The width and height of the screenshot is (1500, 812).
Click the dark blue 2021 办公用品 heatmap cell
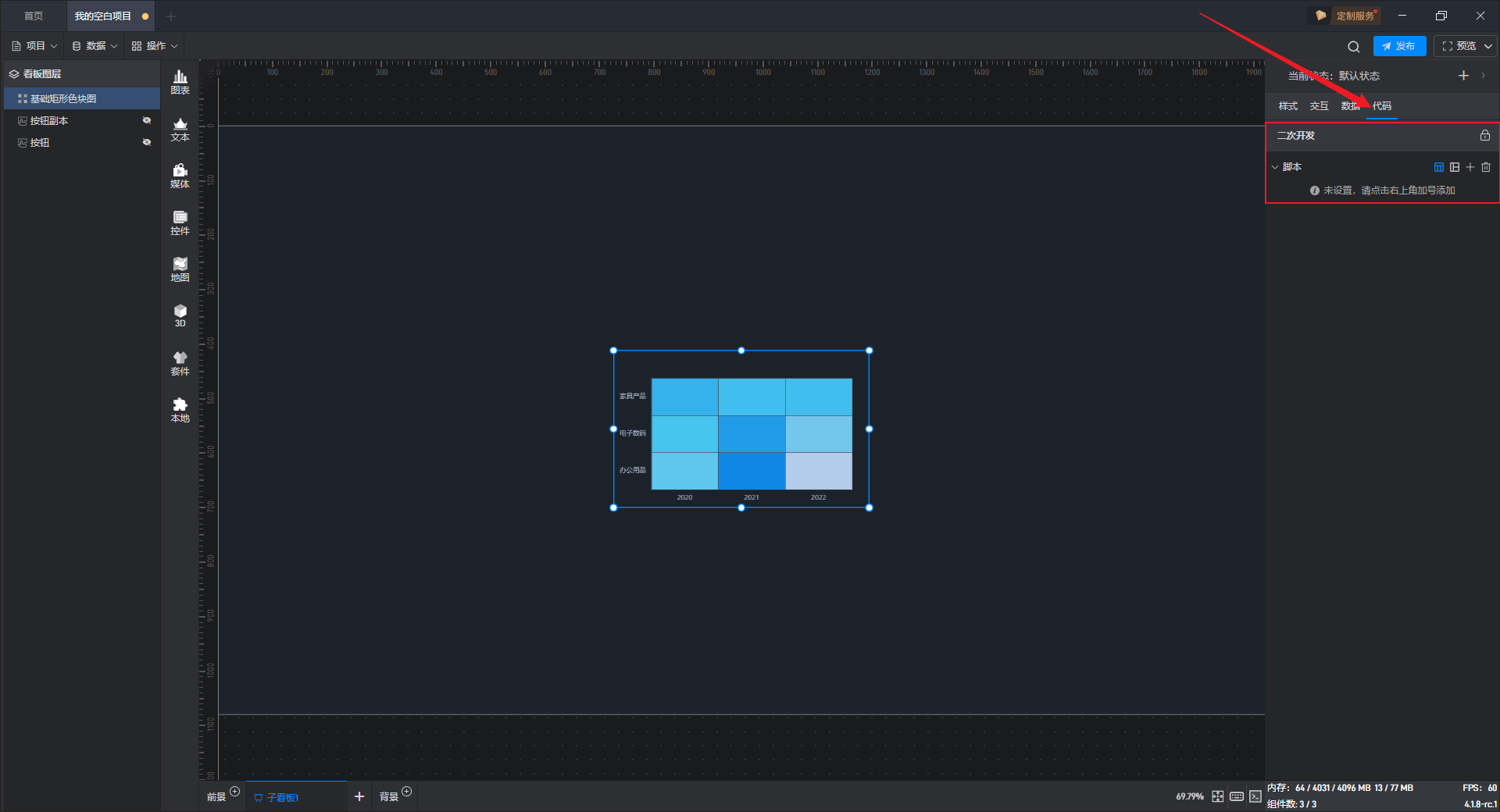(x=752, y=471)
